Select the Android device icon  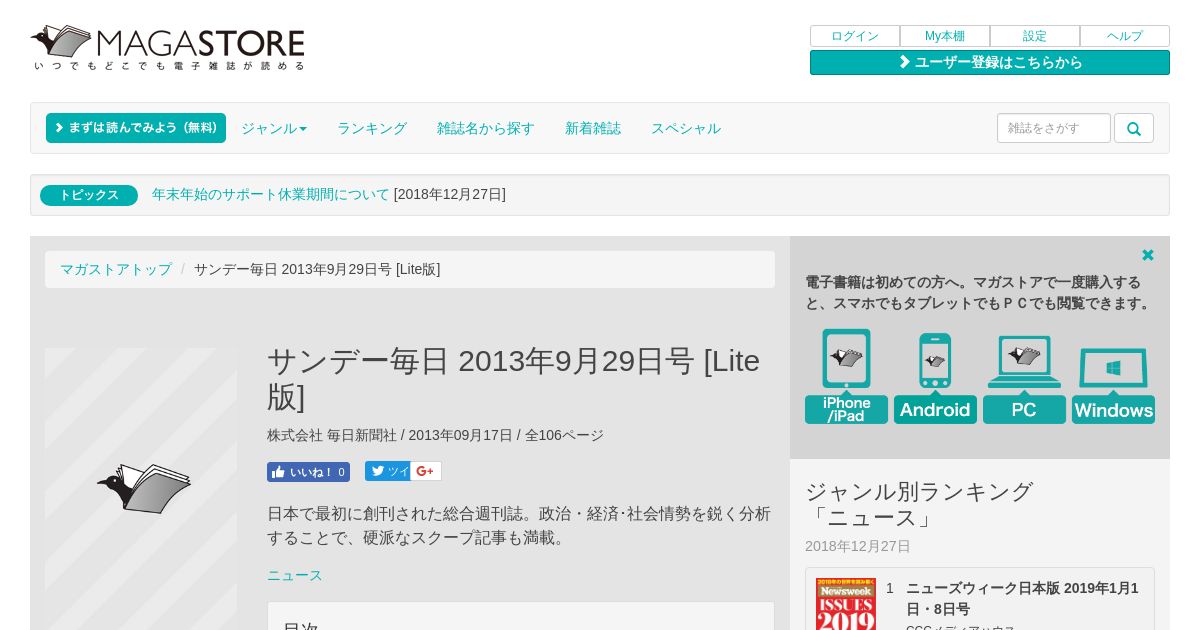click(x=935, y=377)
